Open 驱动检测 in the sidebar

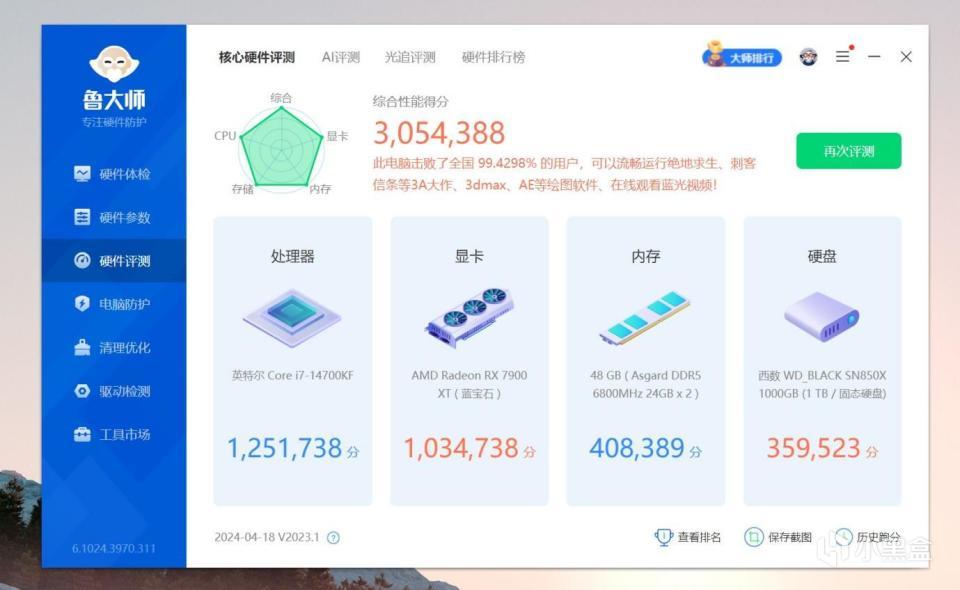113,391
